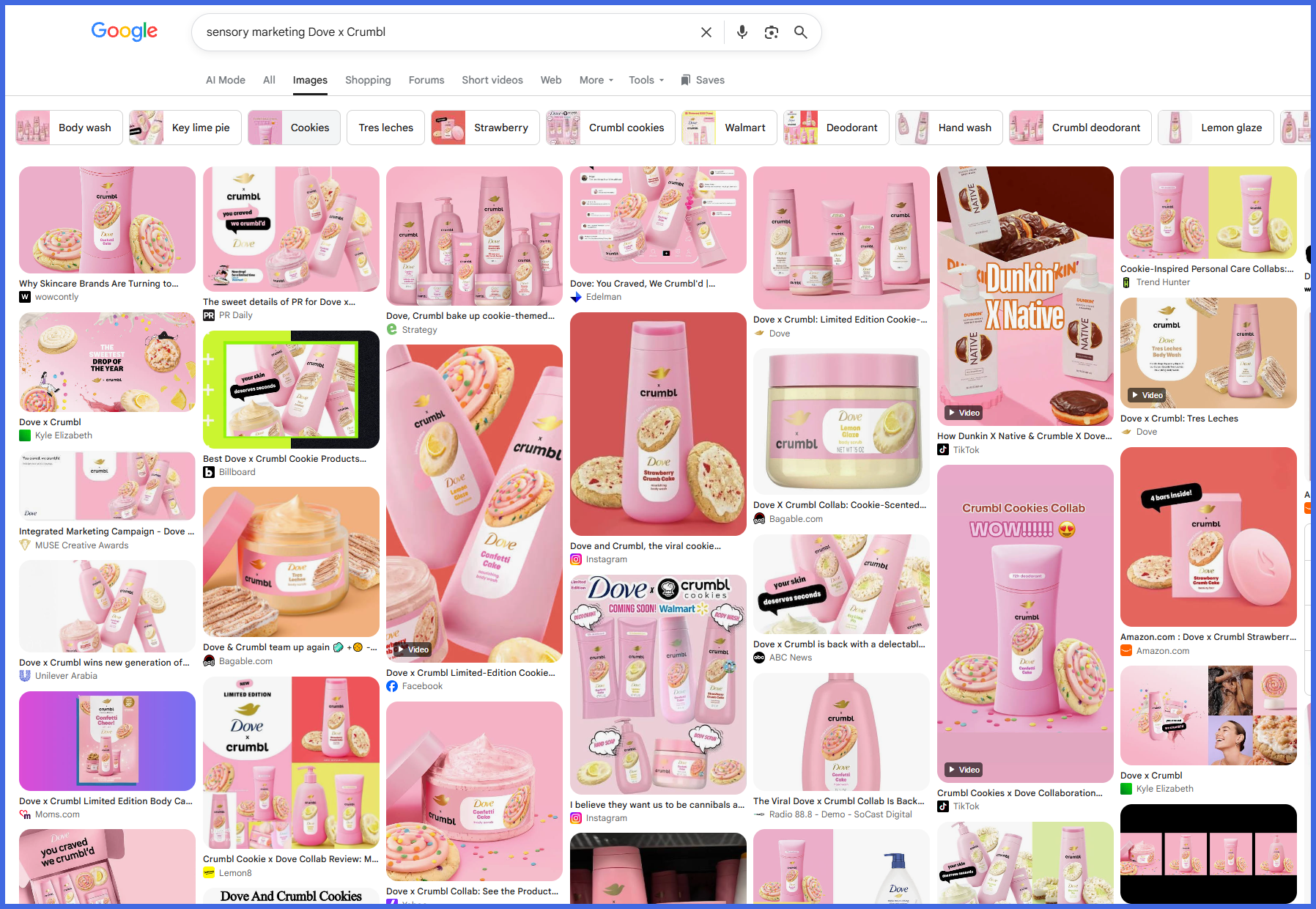The image size is (1316, 909).
Task: Filter by Lemon glaze chip
Action: point(1216,128)
